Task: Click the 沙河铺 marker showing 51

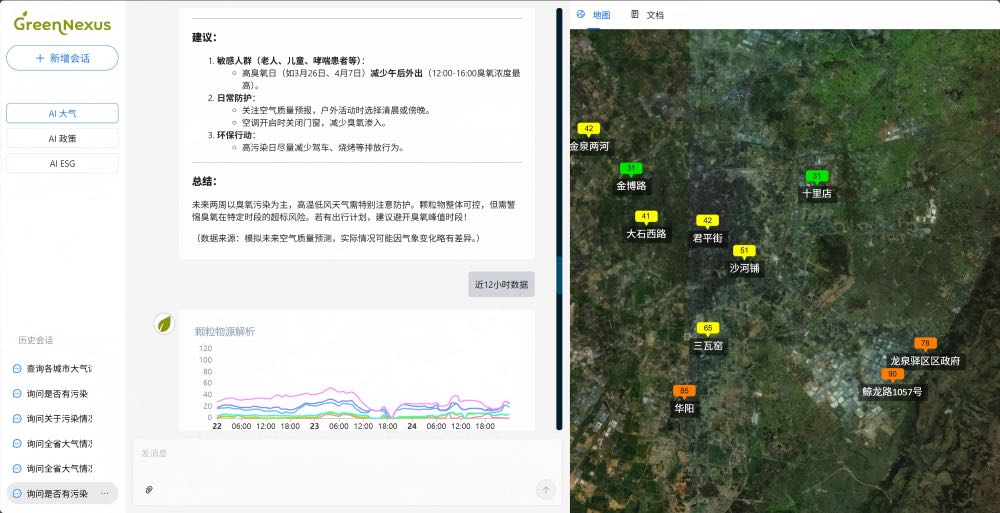Action: (743, 251)
